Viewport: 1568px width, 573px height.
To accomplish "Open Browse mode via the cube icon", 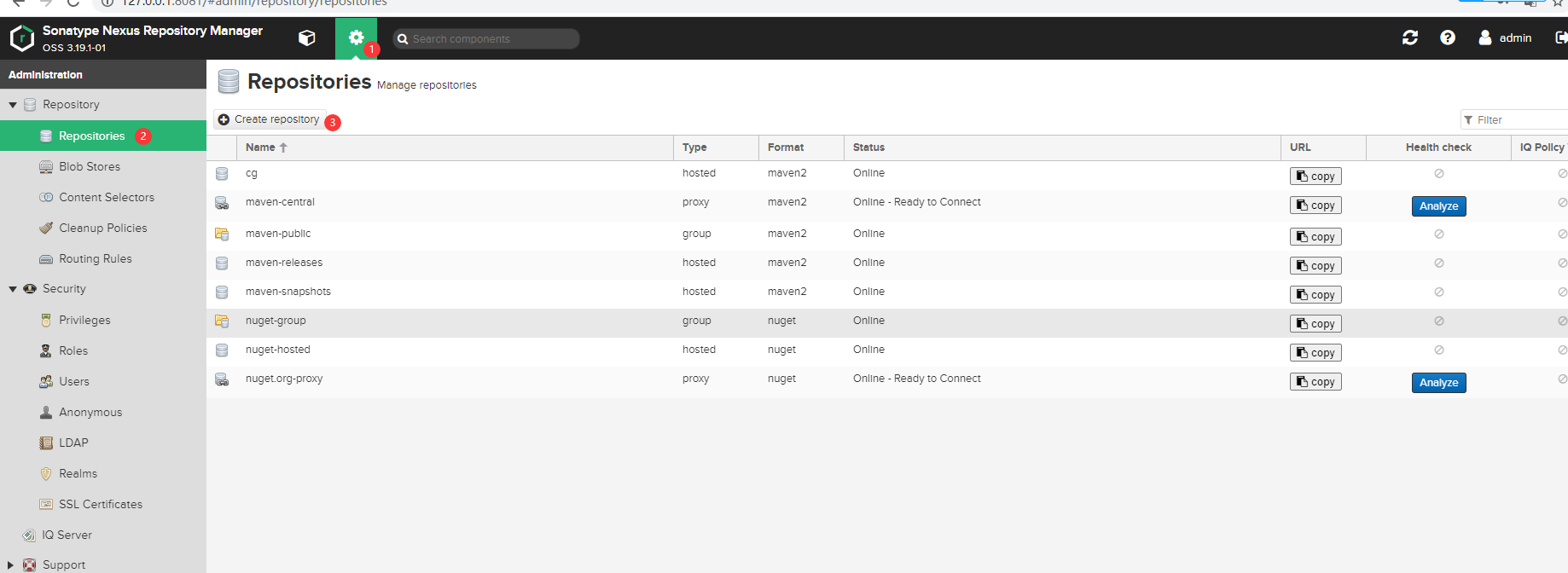I will [307, 38].
